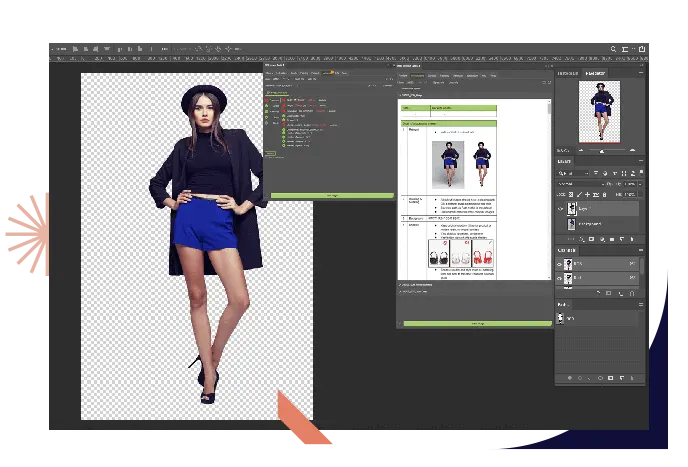Image resolution: width=688 pixels, height=467 pixels.
Task: Switch to the Histogram tab
Action: (x=568, y=73)
